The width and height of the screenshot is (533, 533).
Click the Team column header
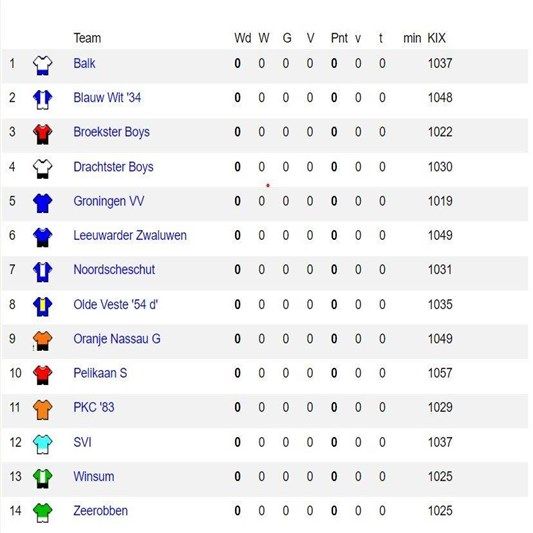click(87, 38)
